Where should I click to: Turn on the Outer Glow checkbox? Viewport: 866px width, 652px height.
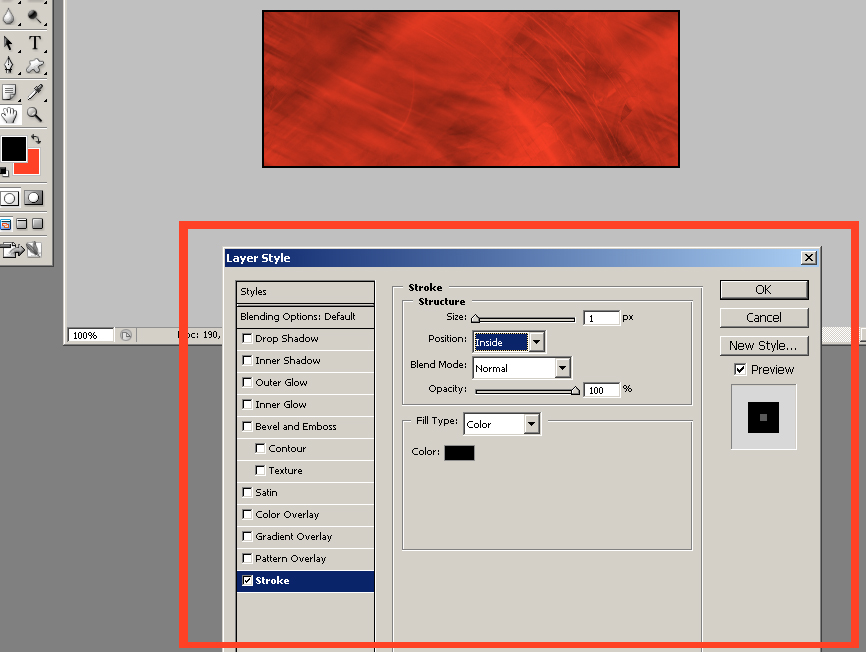(x=247, y=383)
